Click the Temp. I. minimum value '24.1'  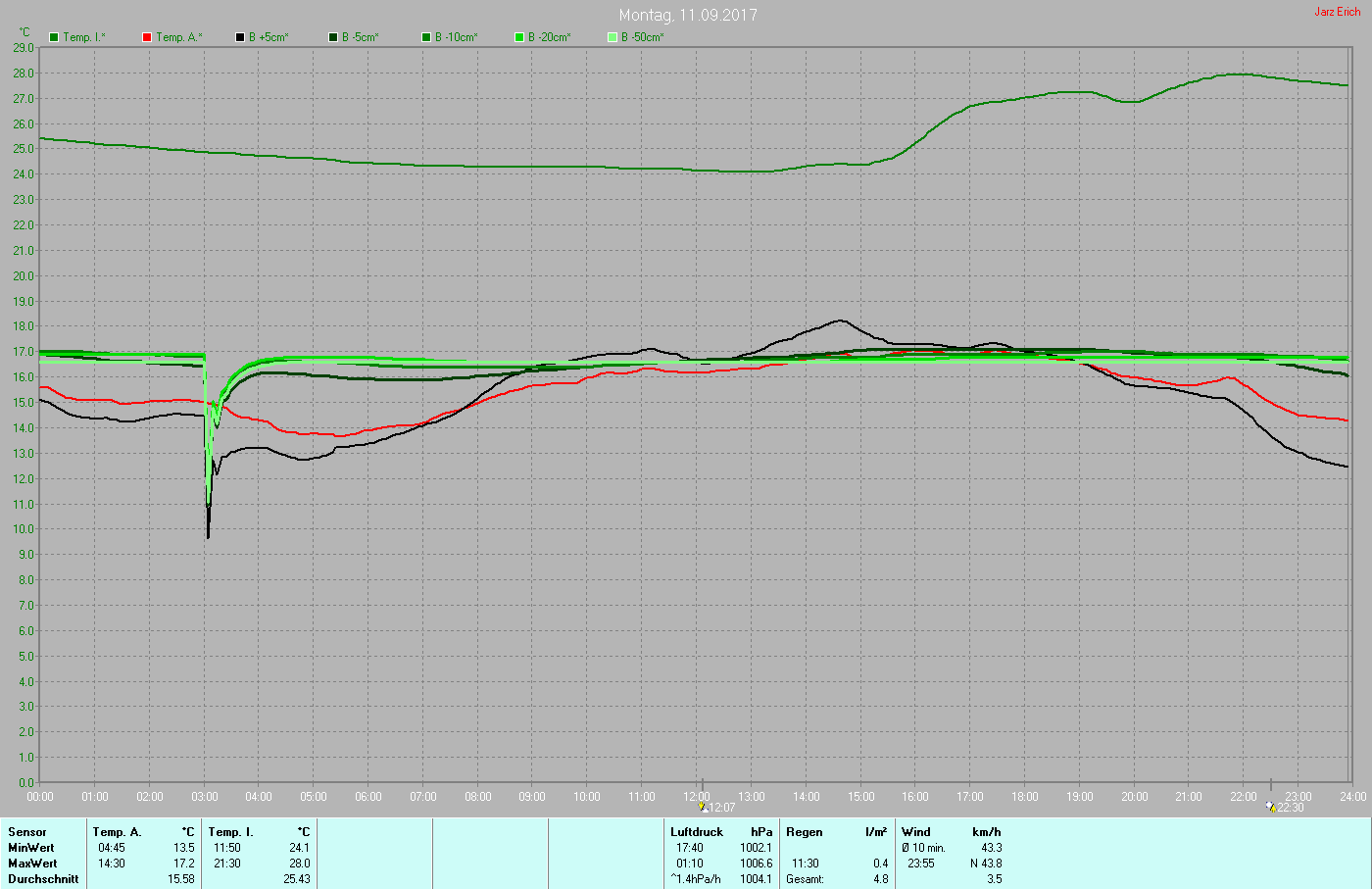(299, 848)
